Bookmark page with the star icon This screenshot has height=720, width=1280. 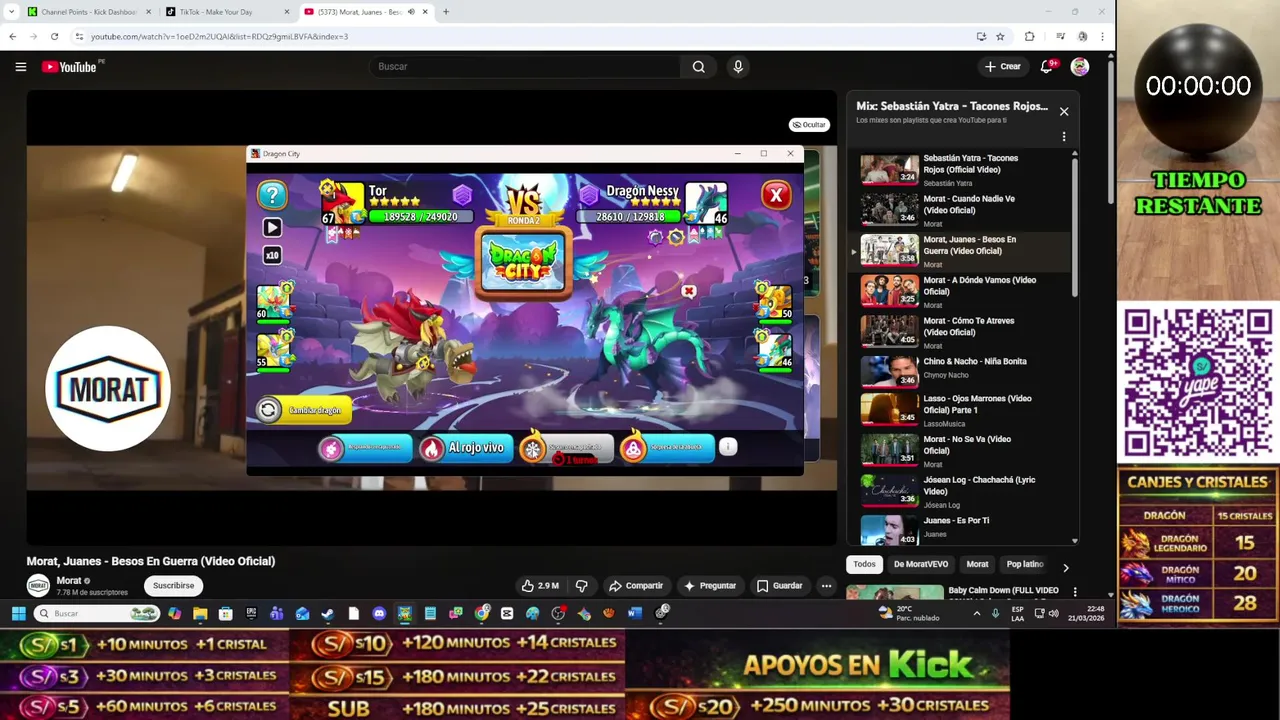pyautogui.click(x=1000, y=36)
